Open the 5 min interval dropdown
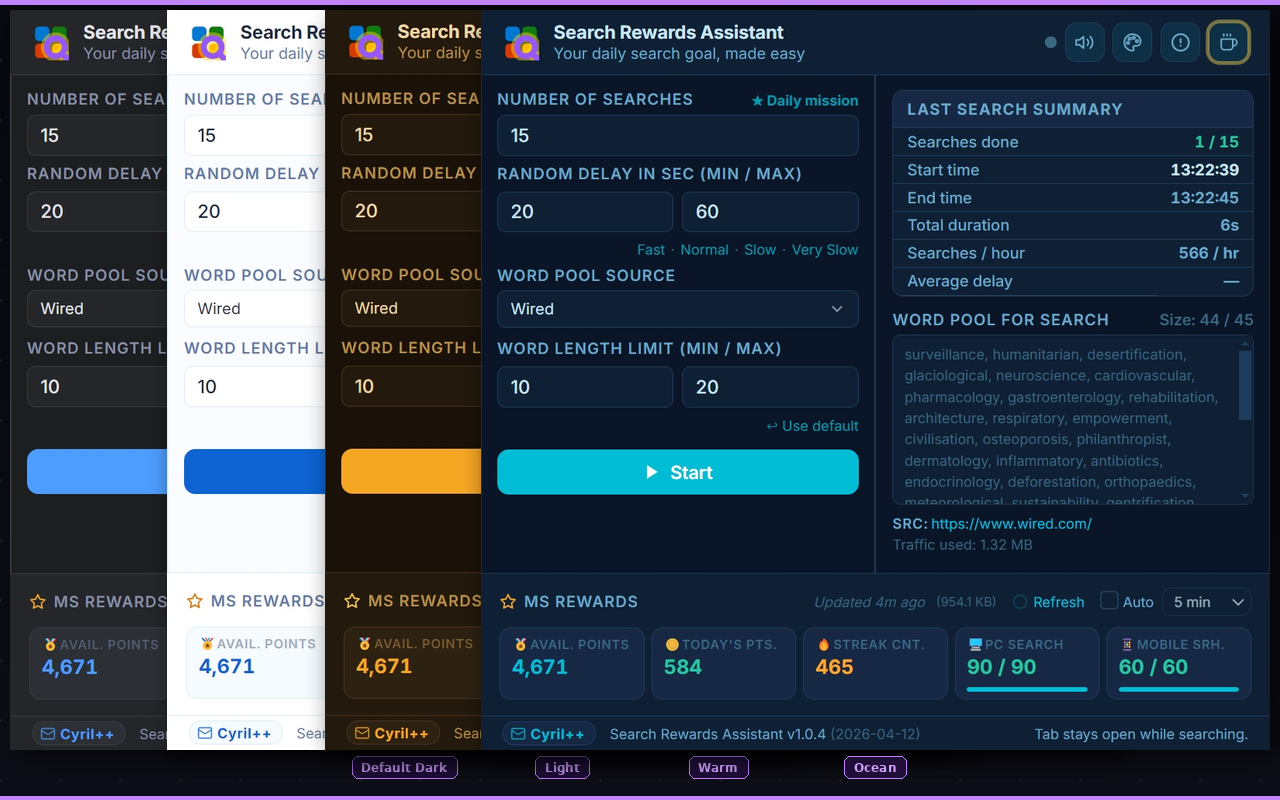Viewport: 1280px width, 800px height. pos(1207,602)
